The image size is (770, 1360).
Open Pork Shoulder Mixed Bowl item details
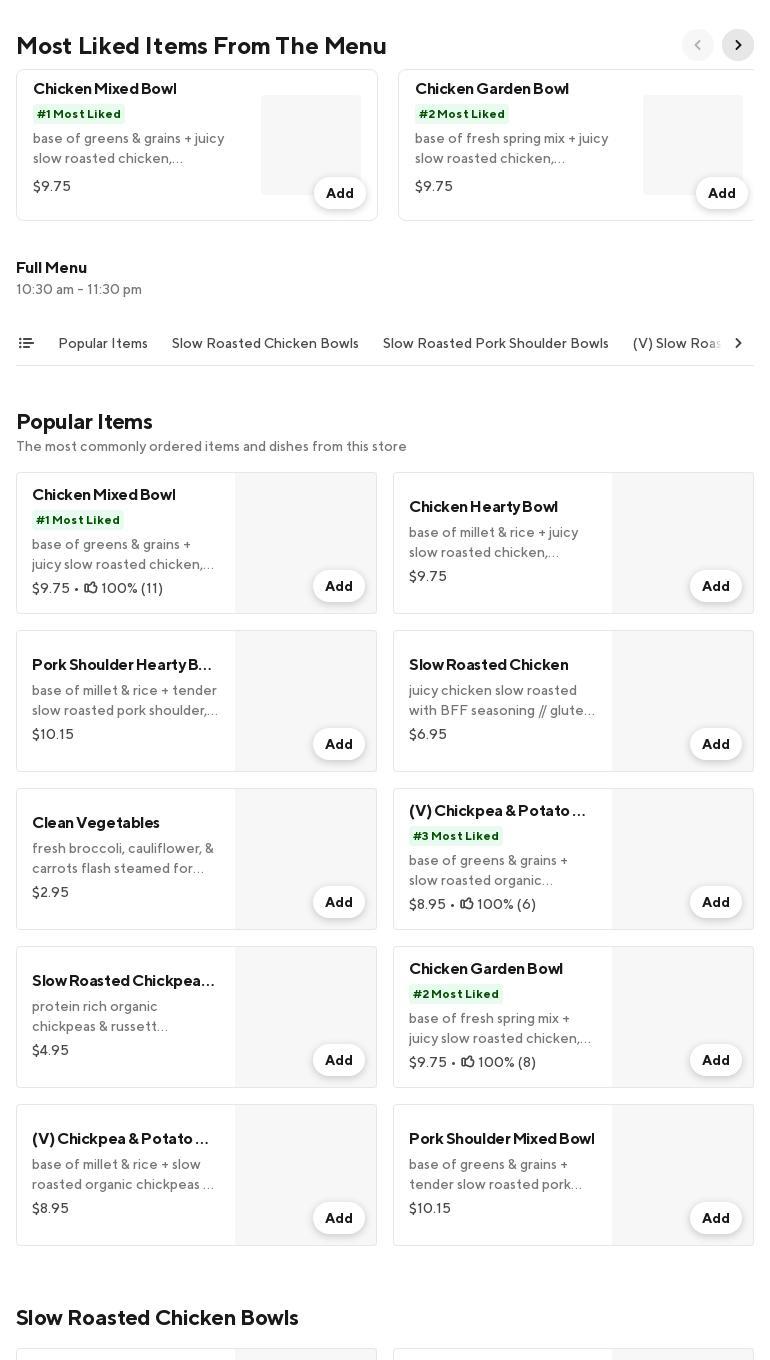tap(501, 1138)
